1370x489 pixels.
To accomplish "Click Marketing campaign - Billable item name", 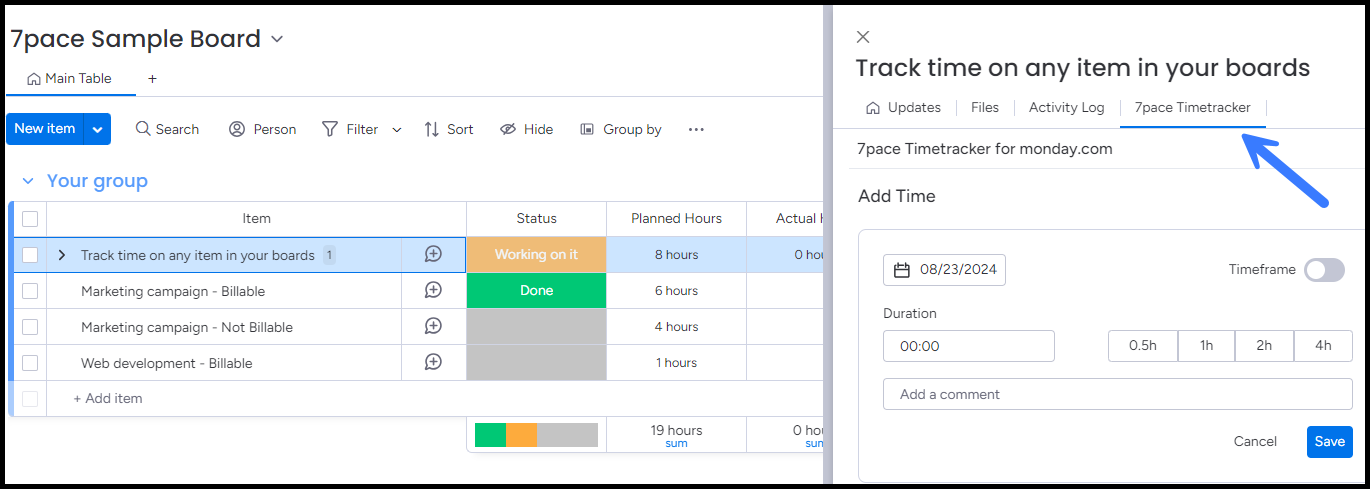I will [x=173, y=291].
